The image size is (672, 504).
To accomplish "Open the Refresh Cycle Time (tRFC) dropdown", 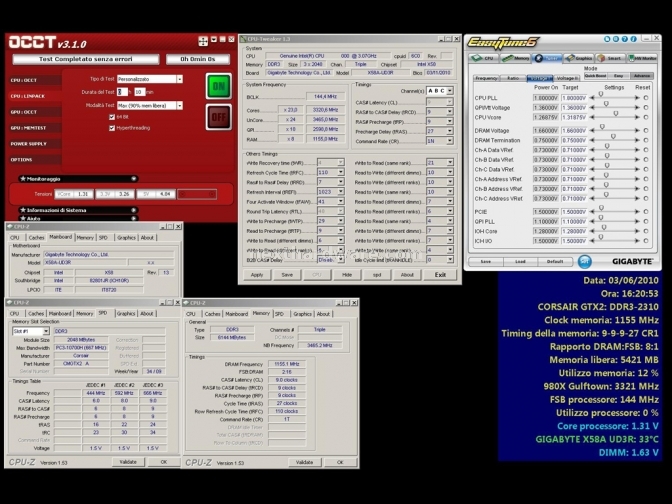I will point(341,172).
